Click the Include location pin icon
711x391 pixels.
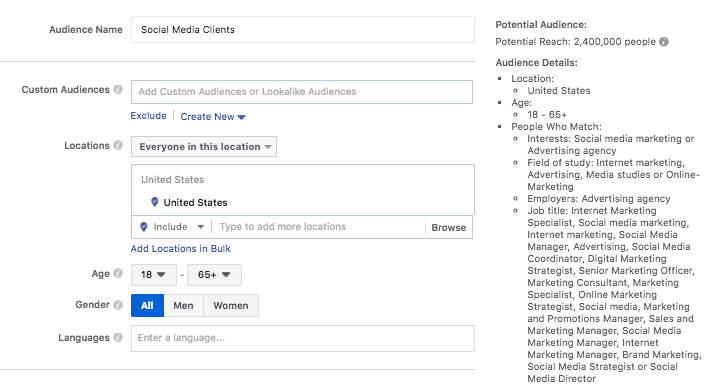coord(144,227)
